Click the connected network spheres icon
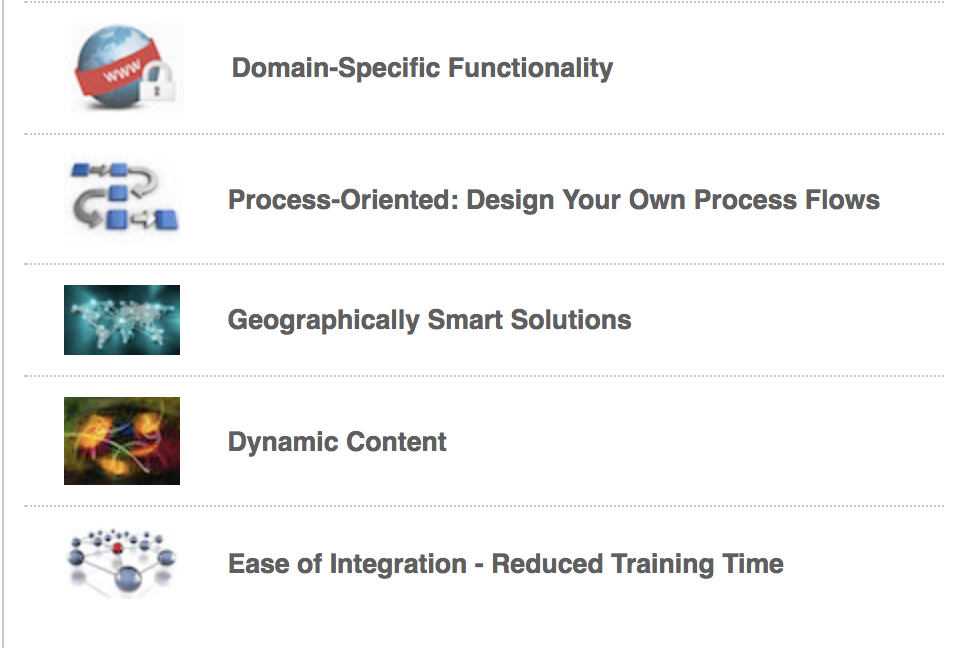The image size is (968, 648). [x=122, y=563]
